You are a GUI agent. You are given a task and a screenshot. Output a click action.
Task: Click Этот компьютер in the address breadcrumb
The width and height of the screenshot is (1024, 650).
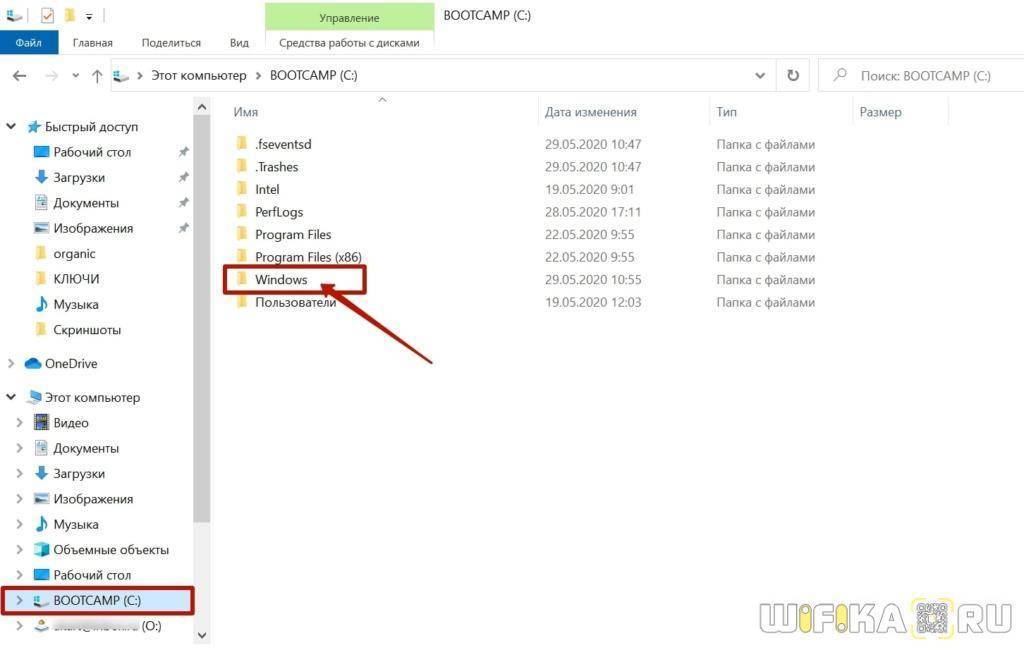pyautogui.click(x=198, y=76)
